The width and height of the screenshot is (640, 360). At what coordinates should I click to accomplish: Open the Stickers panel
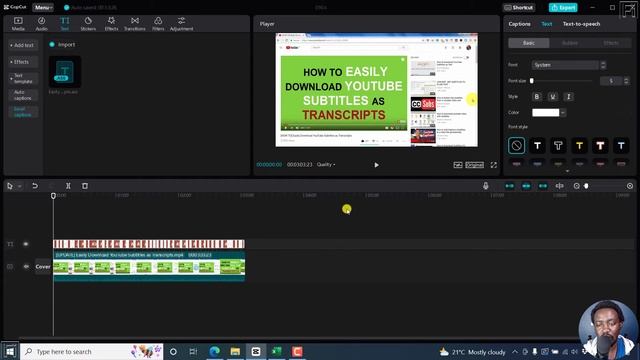pos(88,24)
